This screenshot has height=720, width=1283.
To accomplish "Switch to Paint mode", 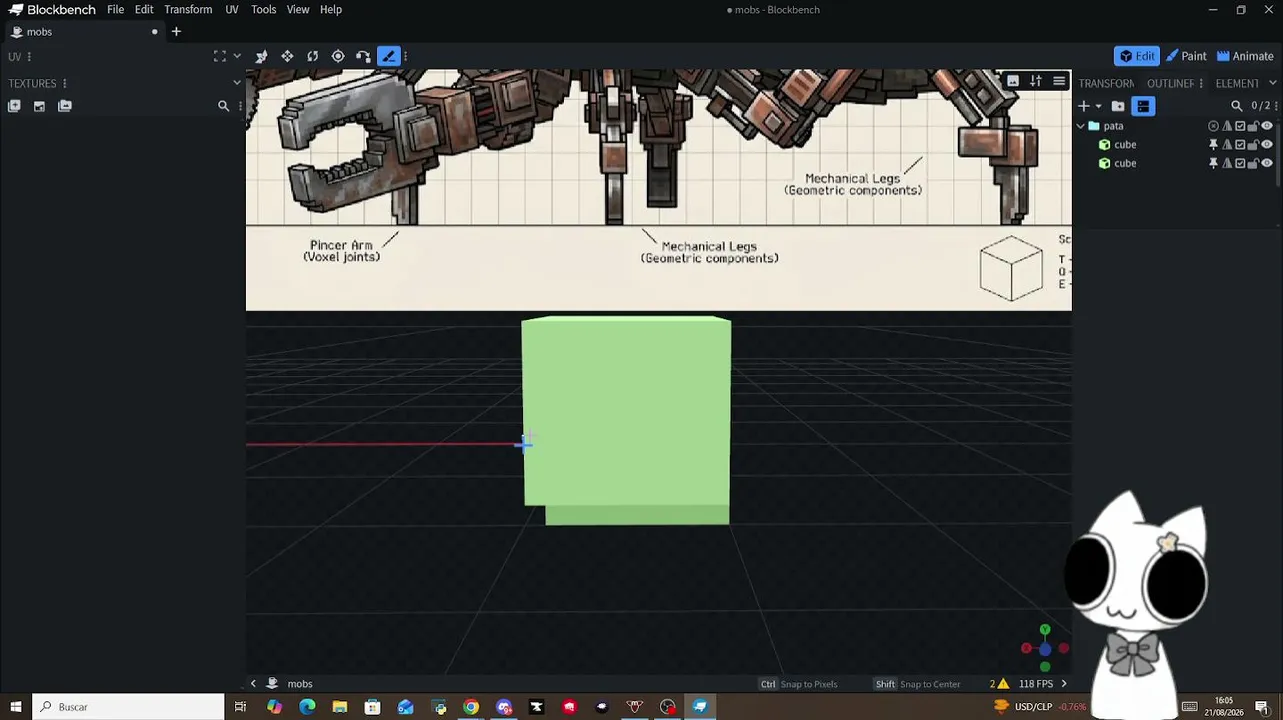I will 1186,56.
